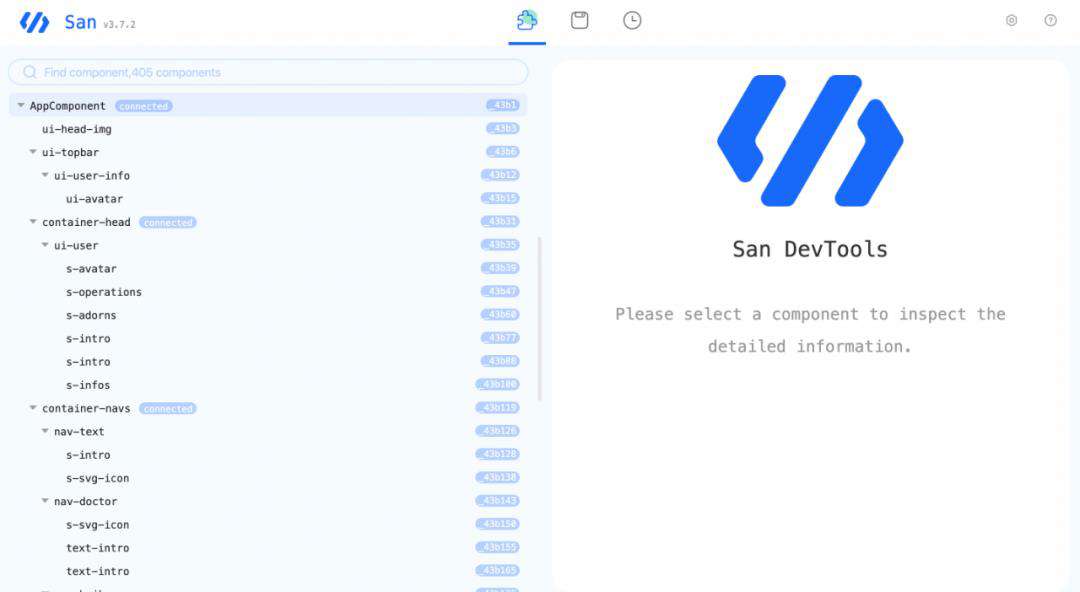
Task: Click the connected tag beside AppComponent
Action: [143, 106]
